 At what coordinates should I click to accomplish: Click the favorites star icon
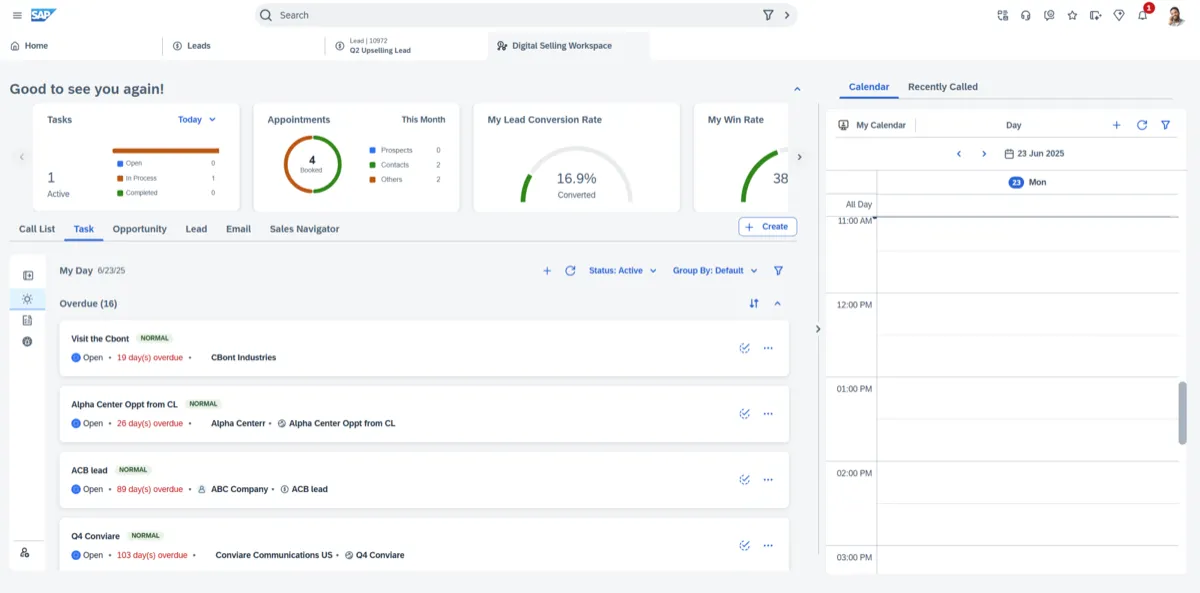click(x=1071, y=15)
